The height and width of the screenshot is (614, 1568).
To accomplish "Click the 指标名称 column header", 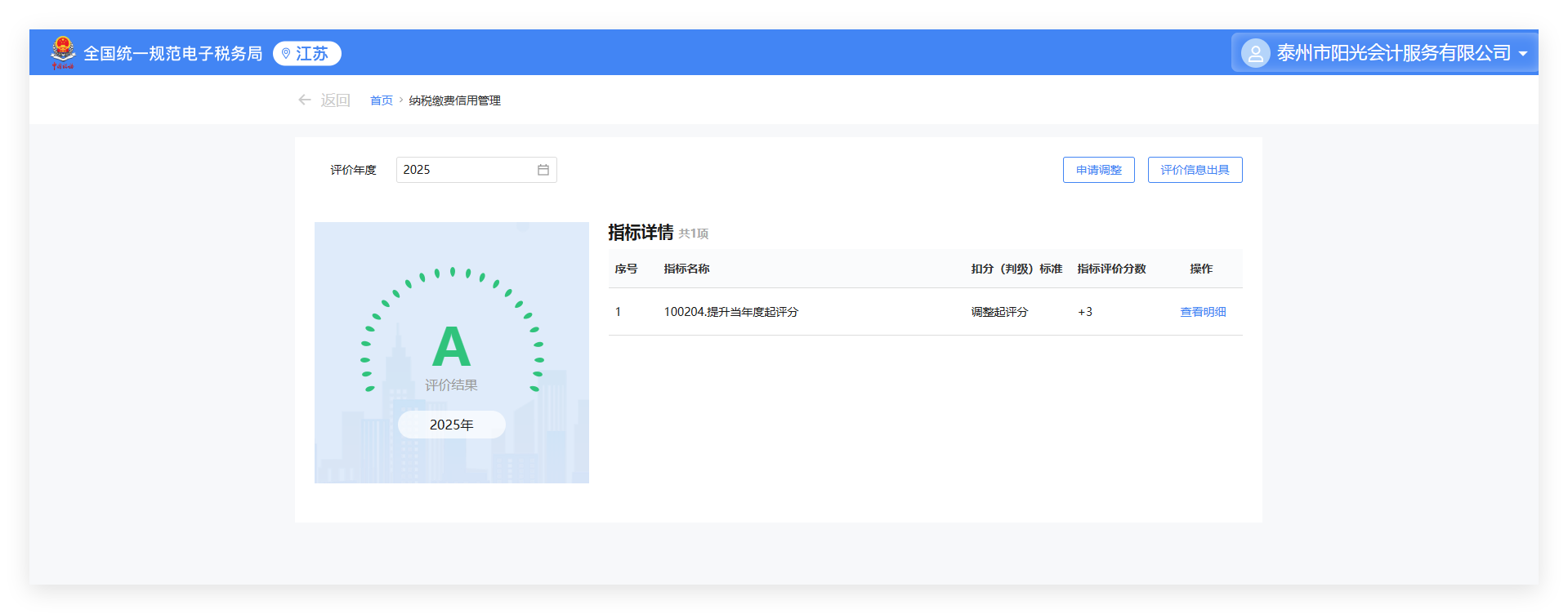I will (x=686, y=269).
